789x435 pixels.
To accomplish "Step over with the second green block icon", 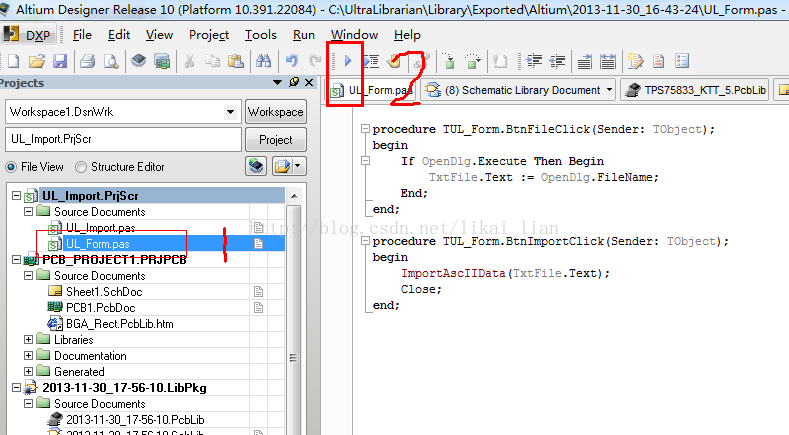I will tap(472, 61).
